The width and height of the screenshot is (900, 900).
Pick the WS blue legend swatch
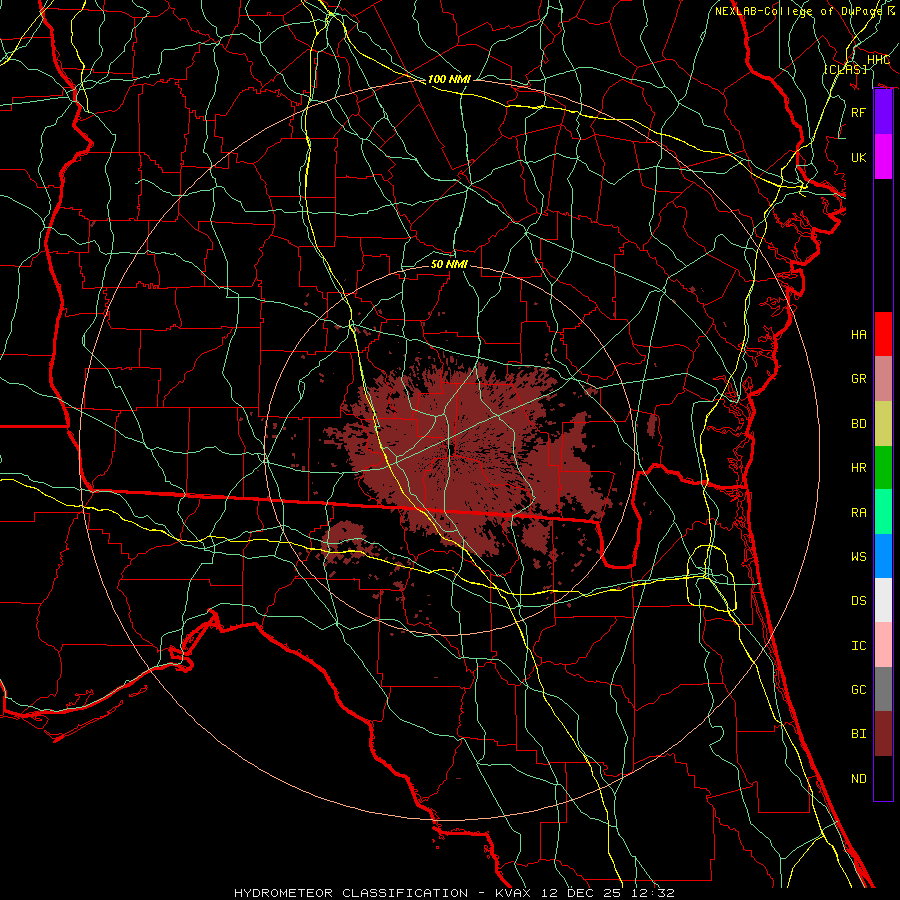[x=883, y=556]
